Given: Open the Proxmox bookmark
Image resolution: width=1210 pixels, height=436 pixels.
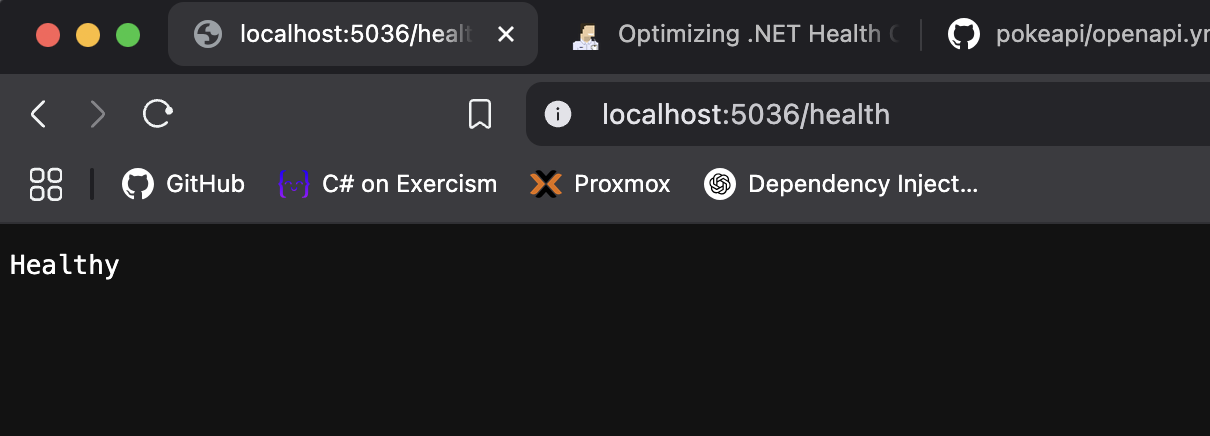Looking at the screenshot, I should point(601,184).
